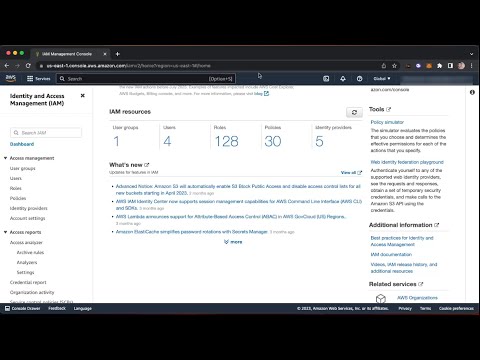Open Organization activity in the sidebar
This screenshot has width=480, height=360.
pyautogui.click(x=32, y=292)
